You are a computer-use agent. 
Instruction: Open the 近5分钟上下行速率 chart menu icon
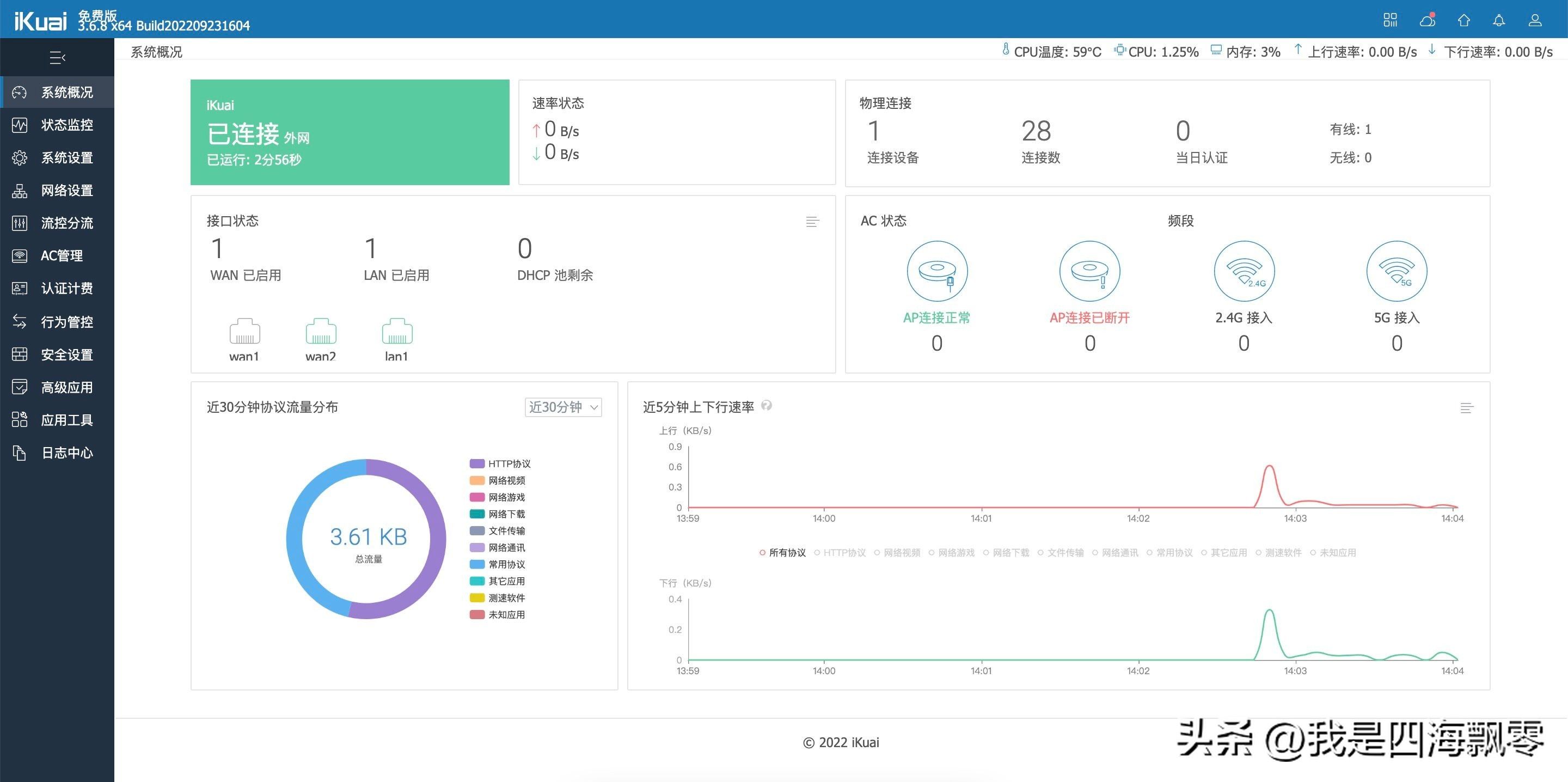coord(1467,408)
